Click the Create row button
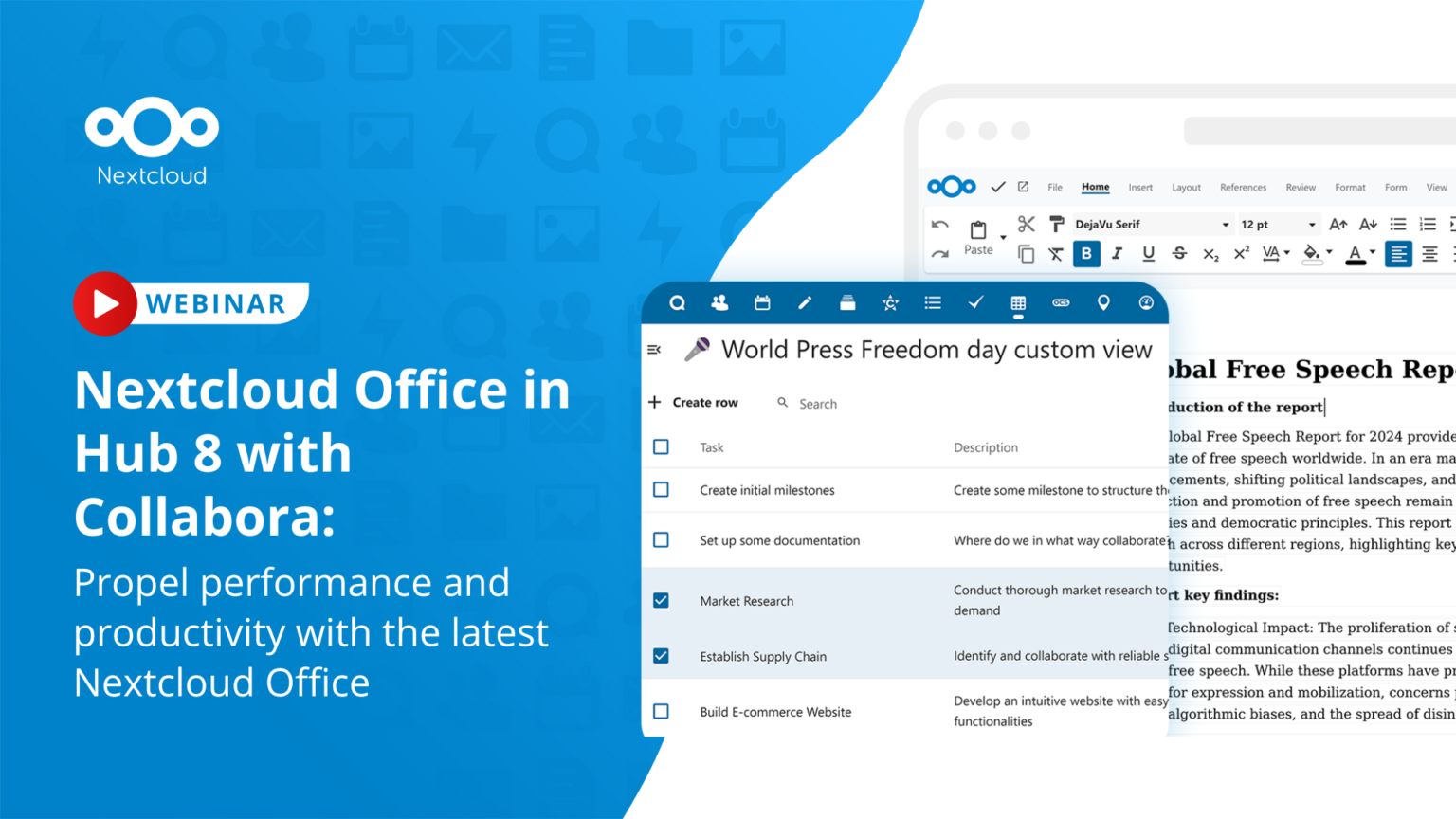This screenshot has height=819, width=1456. pyautogui.click(x=695, y=402)
